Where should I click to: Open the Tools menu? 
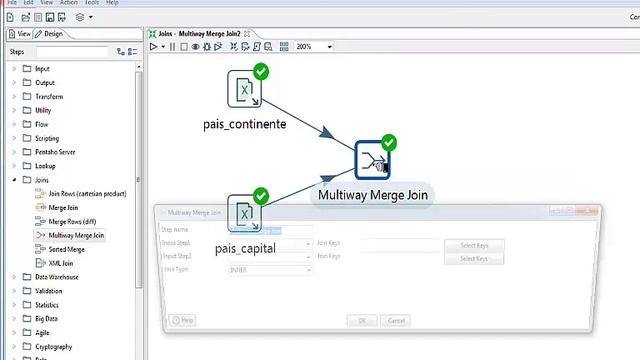(92, 2)
